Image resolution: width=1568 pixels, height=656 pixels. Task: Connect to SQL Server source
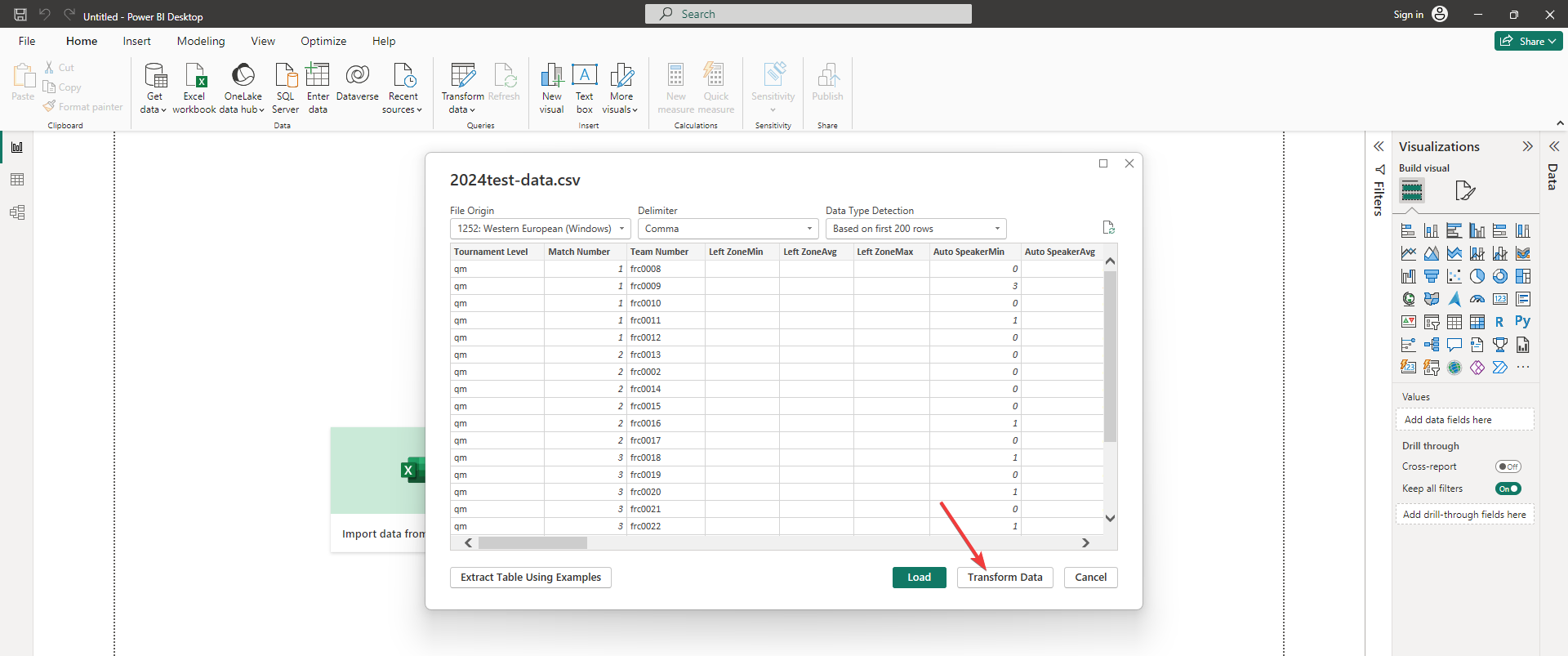click(285, 87)
